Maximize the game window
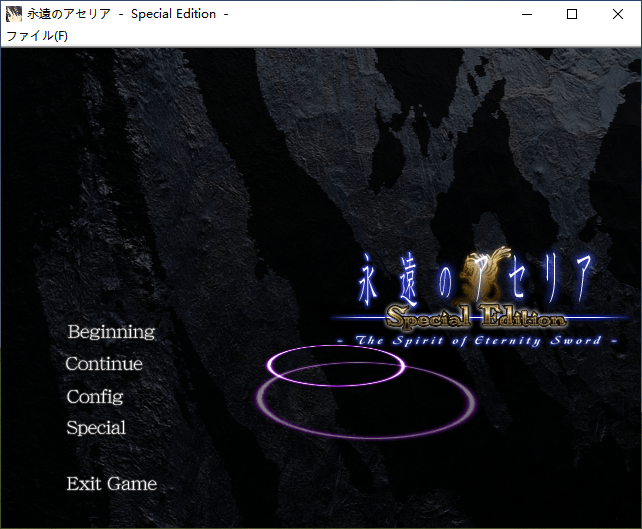Screen dimensions: 642x529 [572, 14]
